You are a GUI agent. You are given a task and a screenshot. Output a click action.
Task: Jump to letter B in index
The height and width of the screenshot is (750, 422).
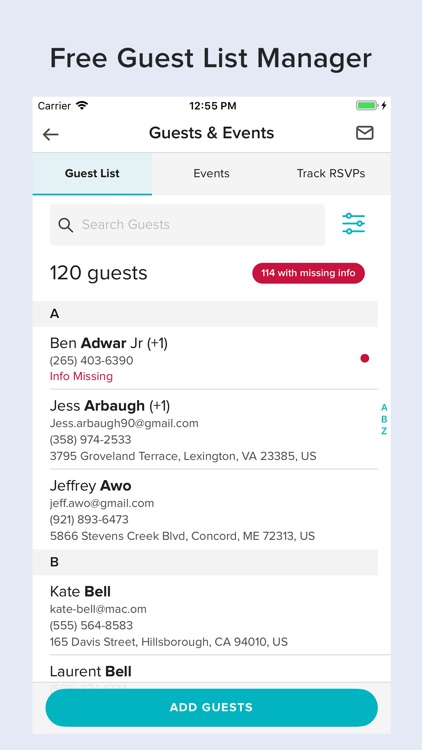(384, 419)
